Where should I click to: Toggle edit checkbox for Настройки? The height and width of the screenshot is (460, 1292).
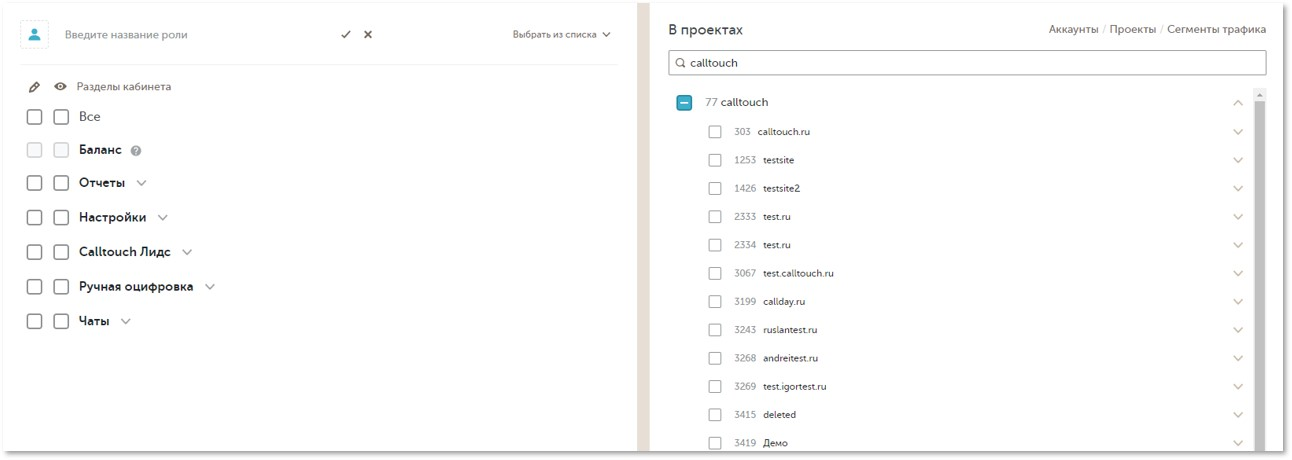pyautogui.click(x=35, y=217)
